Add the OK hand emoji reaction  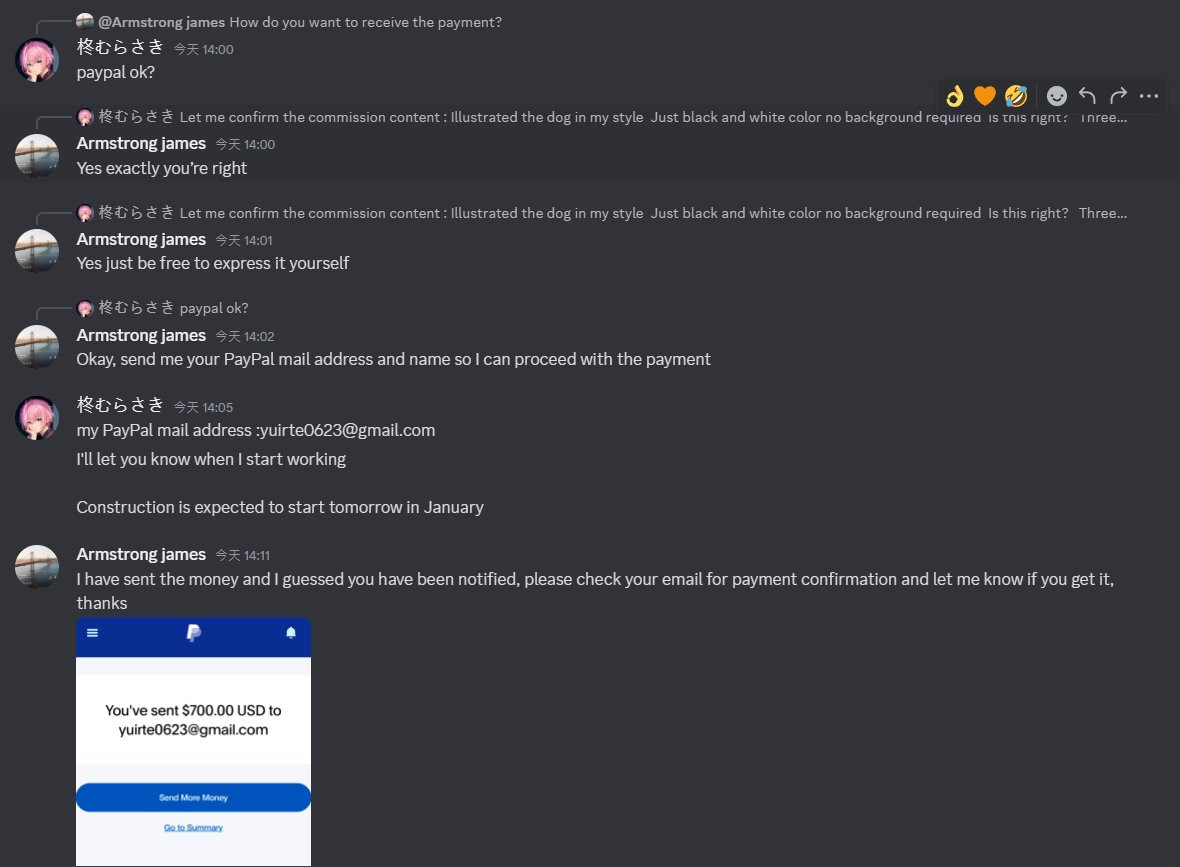(x=954, y=96)
